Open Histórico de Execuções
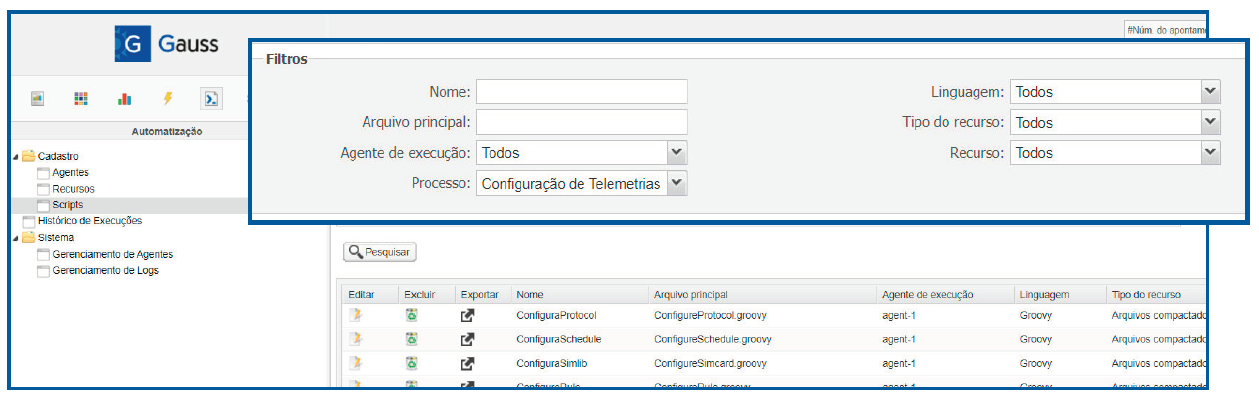 (89, 221)
